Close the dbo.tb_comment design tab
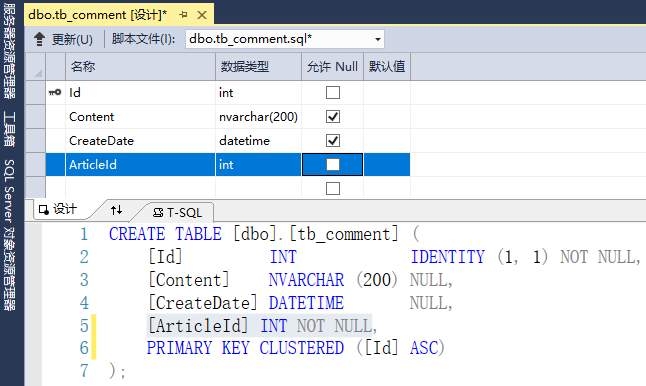This screenshot has height=386, width=646. [202, 15]
